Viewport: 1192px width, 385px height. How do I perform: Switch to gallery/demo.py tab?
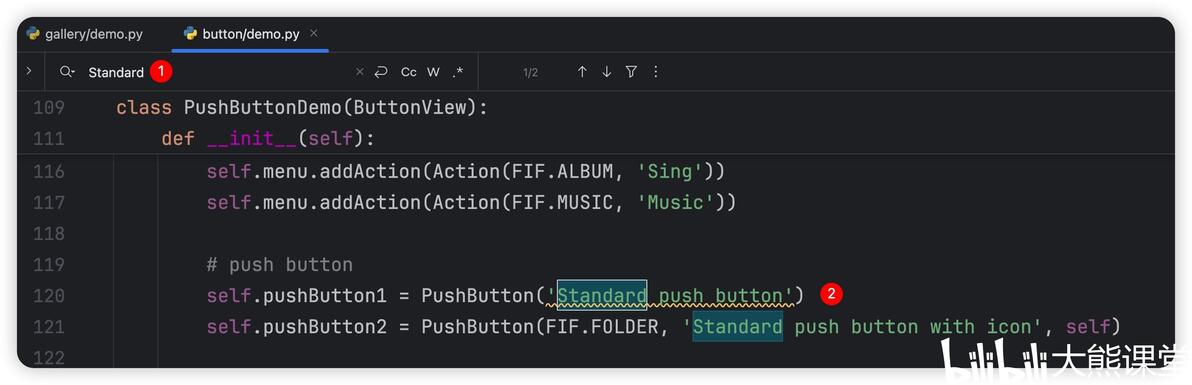84,34
